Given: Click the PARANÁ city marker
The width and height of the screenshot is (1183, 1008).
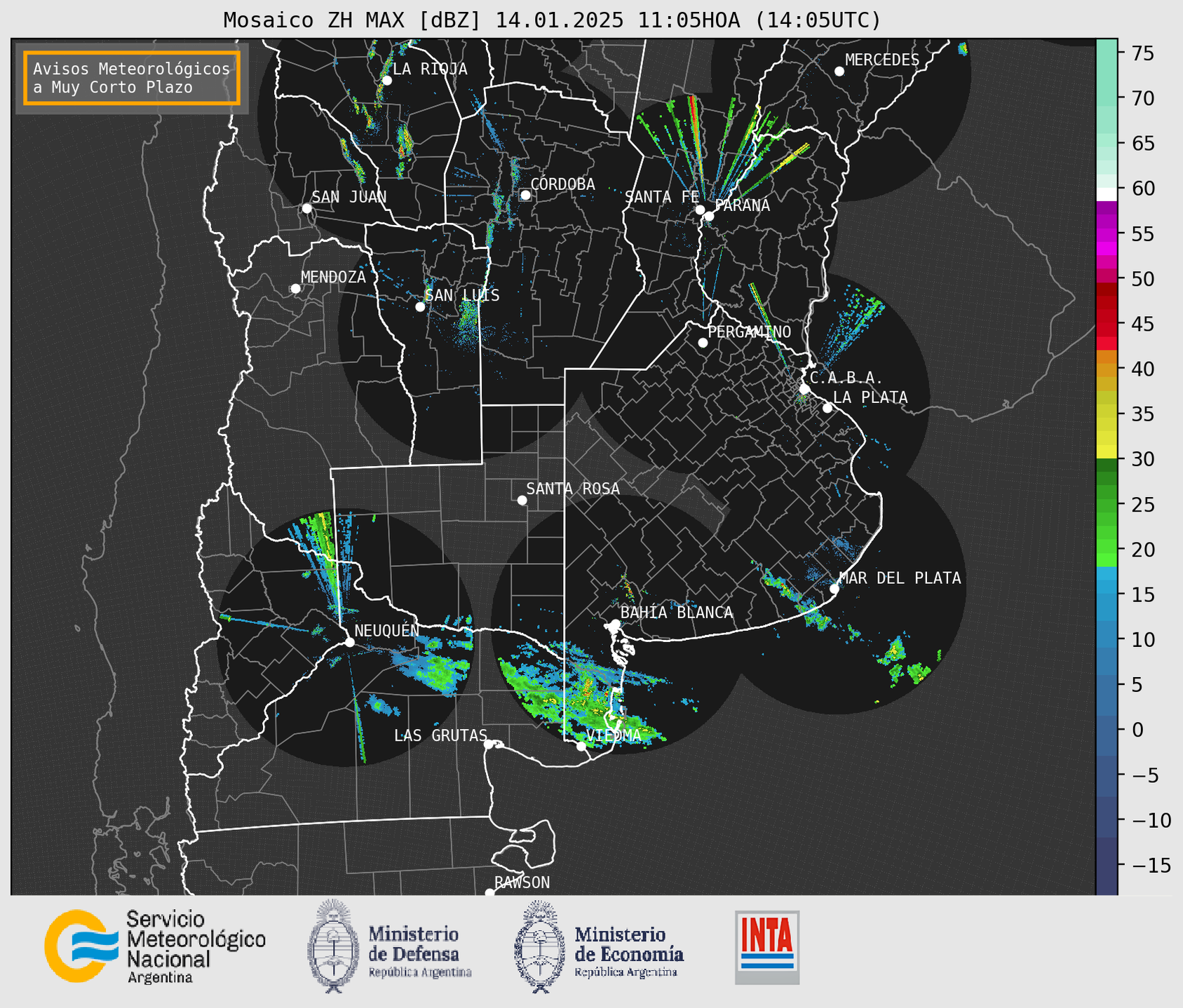Looking at the screenshot, I should click(x=709, y=216).
